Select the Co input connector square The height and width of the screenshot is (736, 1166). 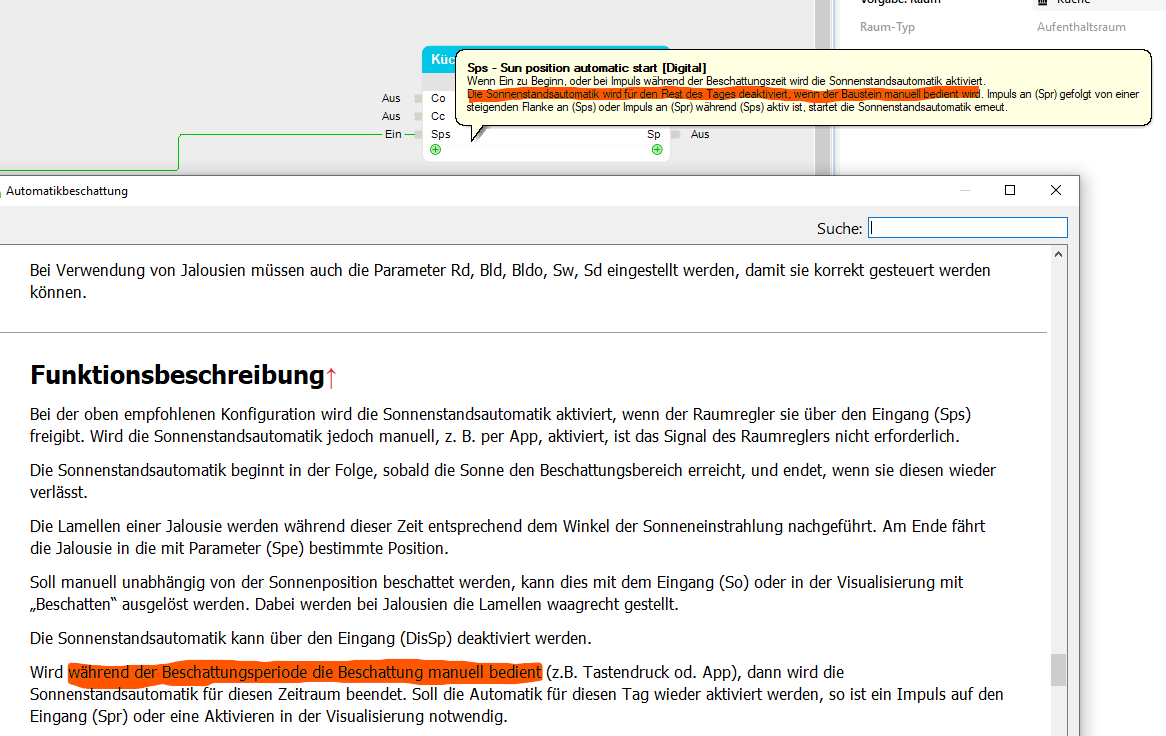[x=418, y=99]
